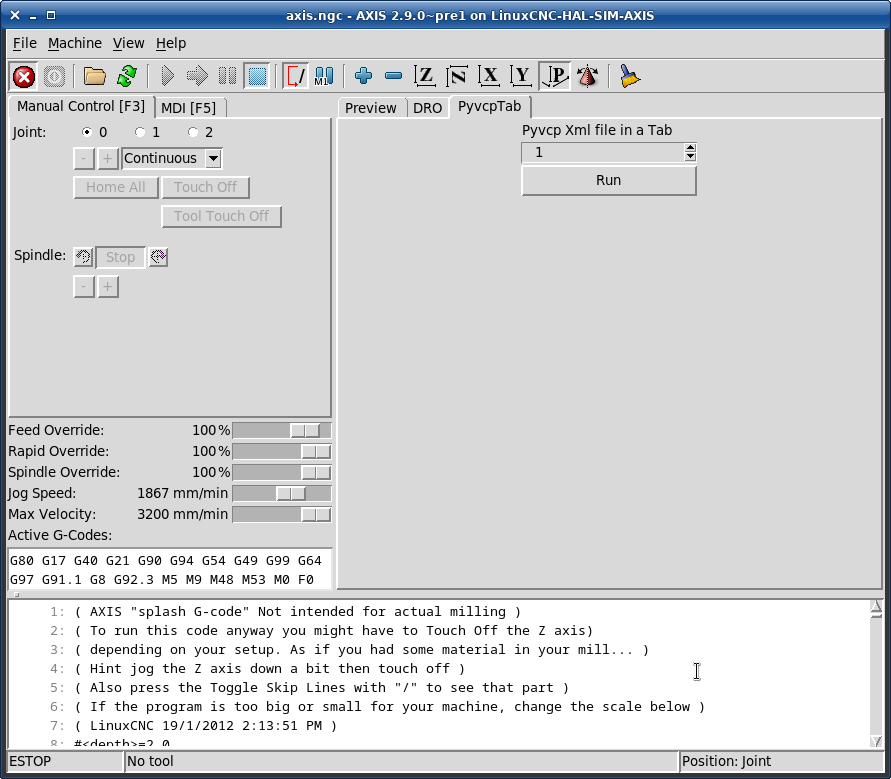Stop program execution icon
This screenshot has width=891, height=779.
[x=257, y=76]
